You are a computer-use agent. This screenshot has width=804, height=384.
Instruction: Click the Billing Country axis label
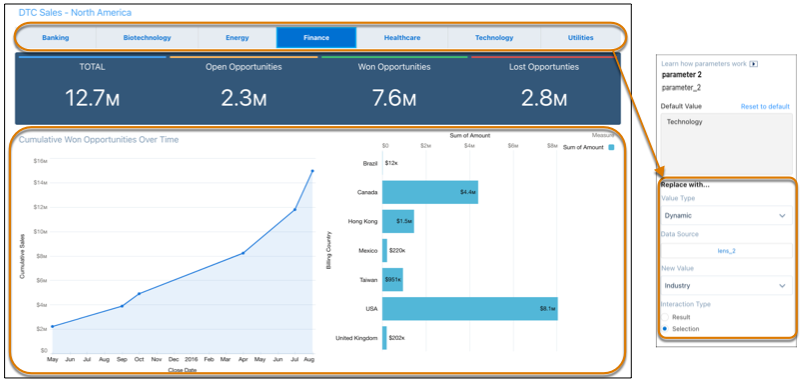click(x=328, y=251)
